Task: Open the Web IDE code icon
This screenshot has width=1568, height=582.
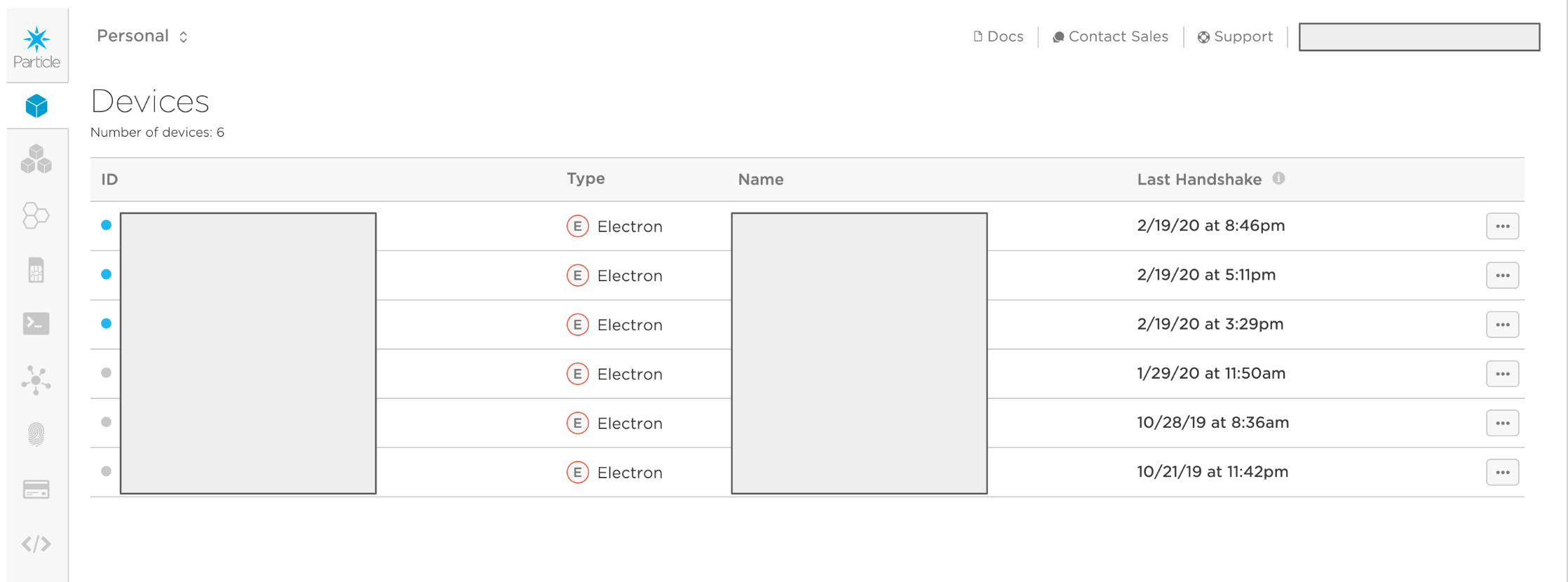Action: point(36,543)
